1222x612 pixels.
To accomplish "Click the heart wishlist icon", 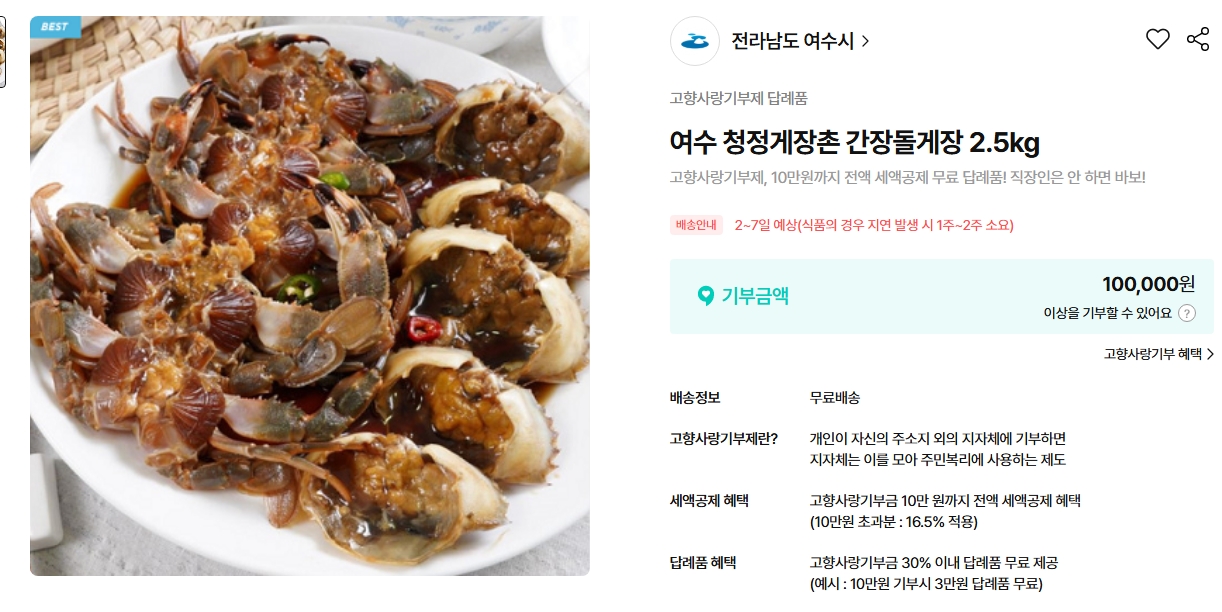I will coord(1157,40).
